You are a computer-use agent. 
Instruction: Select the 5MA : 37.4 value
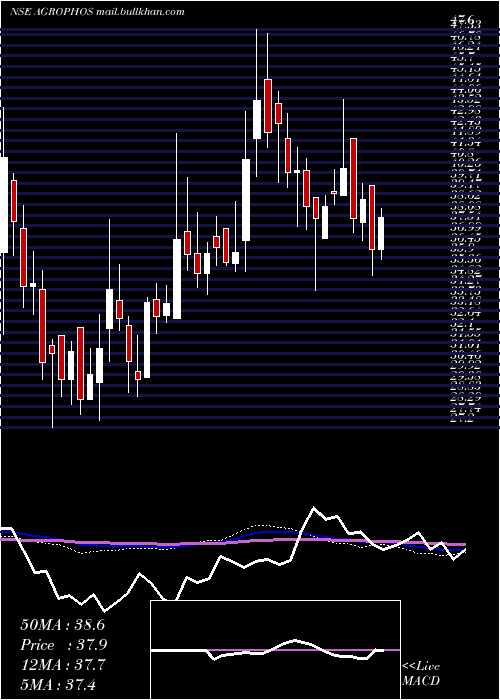(58, 684)
